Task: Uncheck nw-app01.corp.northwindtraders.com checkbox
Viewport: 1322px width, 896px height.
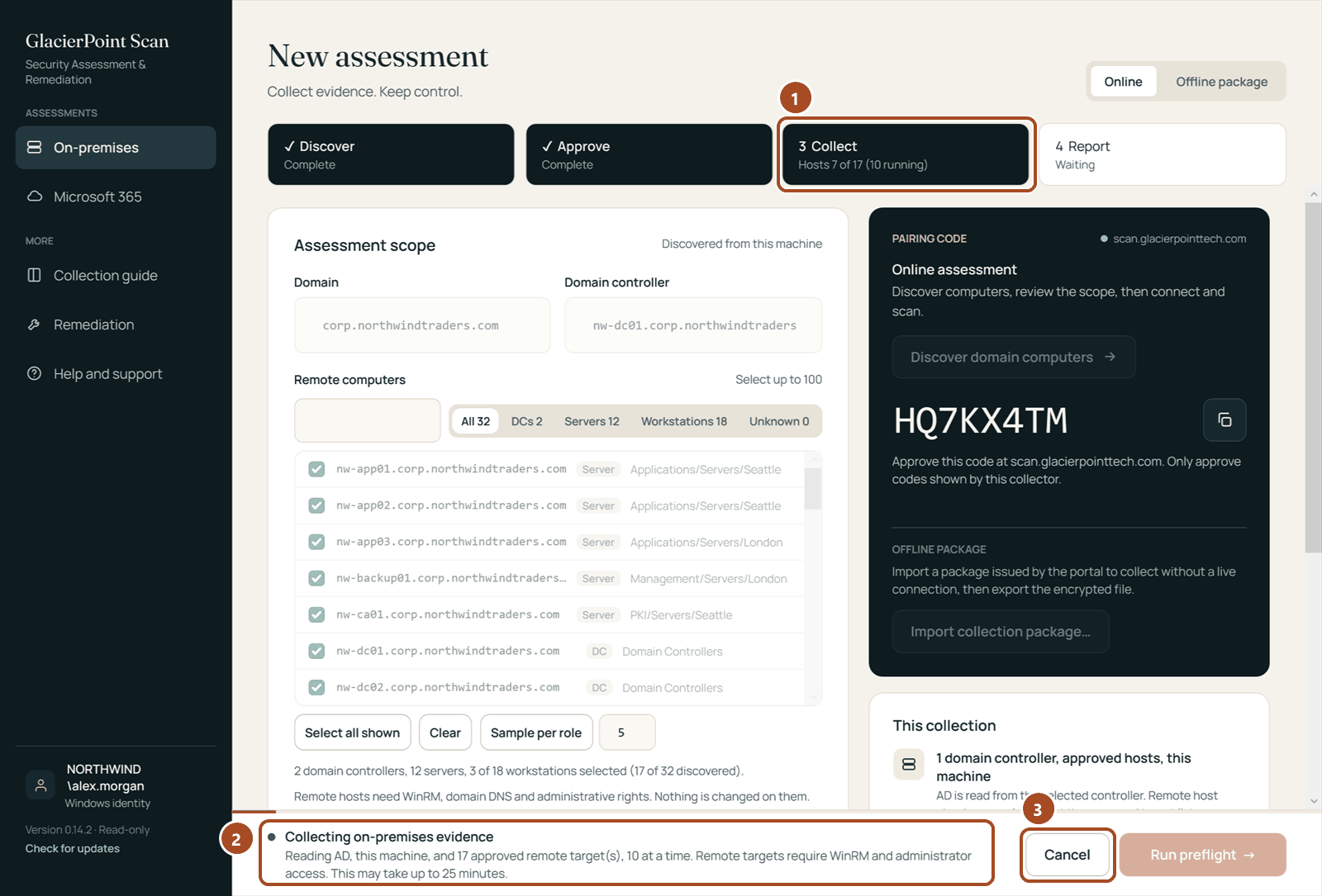Action: coord(316,469)
